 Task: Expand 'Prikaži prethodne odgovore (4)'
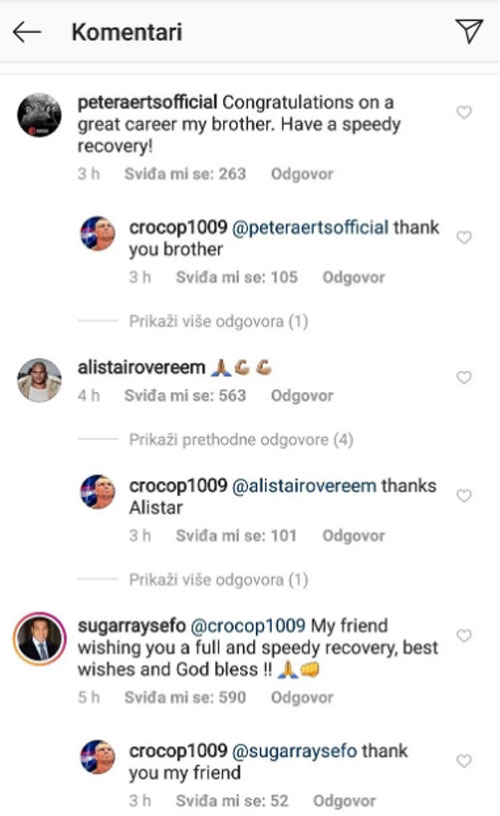pos(241,440)
